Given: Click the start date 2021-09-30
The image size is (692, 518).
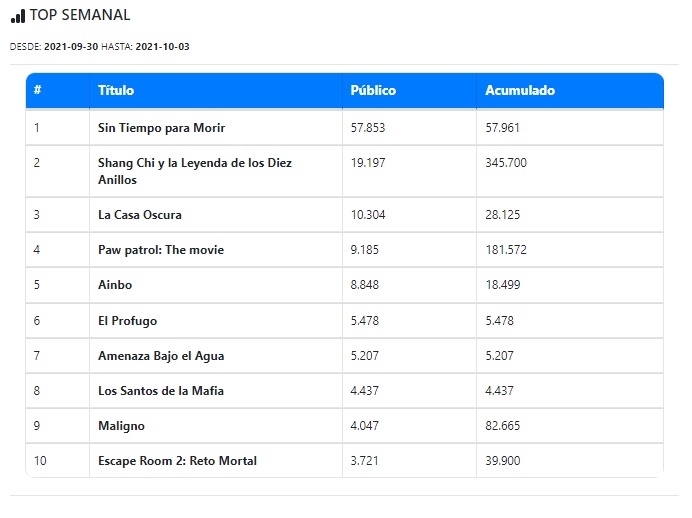Looking at the screenshot, I should (x=71, y=47).
